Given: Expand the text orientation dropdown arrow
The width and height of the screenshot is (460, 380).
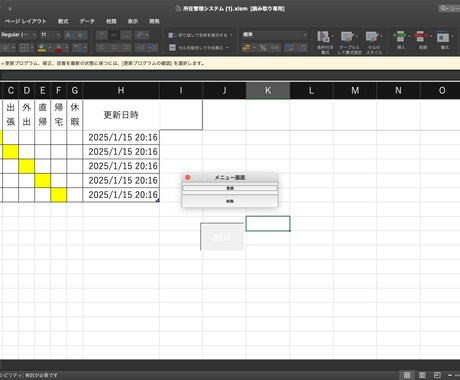Looking at the screenshot, I should coord(147,35).
